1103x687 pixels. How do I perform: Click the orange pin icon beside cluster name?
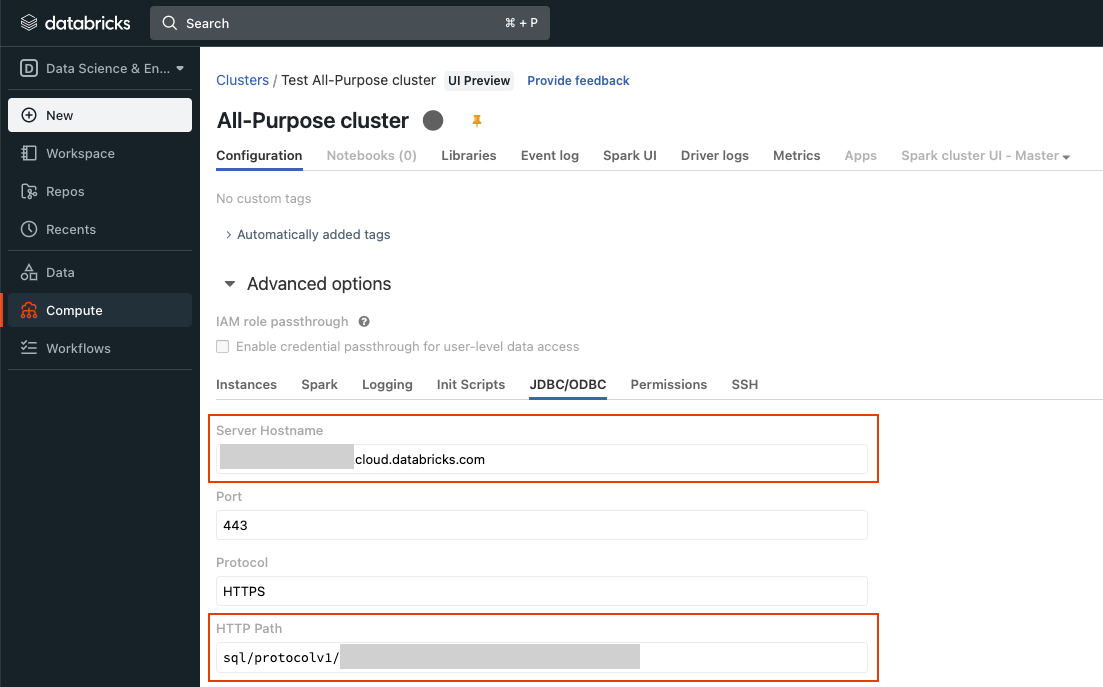click(477, 121)
